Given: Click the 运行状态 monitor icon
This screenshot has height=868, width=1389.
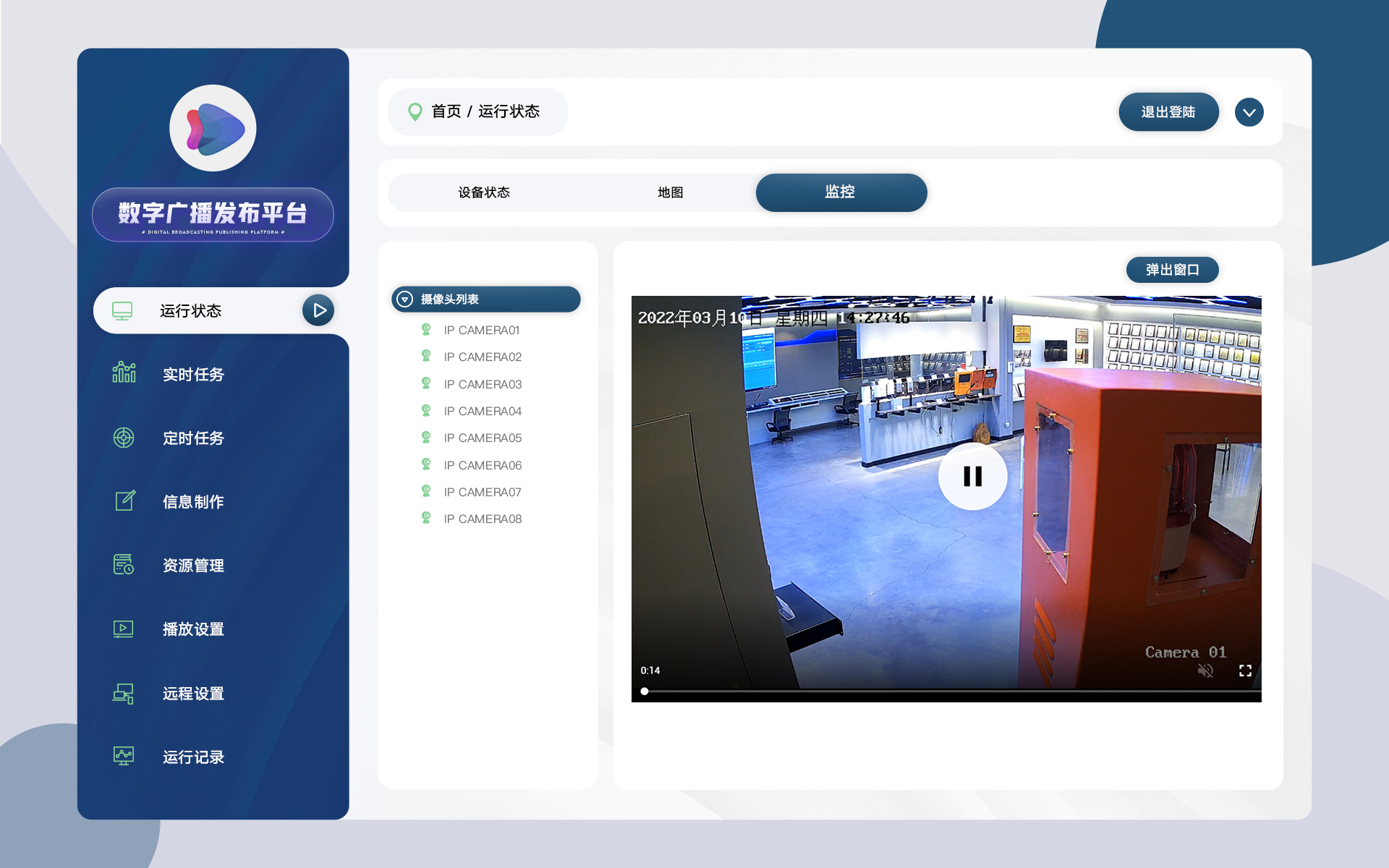Looking at the screenshot, I should (122, 311).
